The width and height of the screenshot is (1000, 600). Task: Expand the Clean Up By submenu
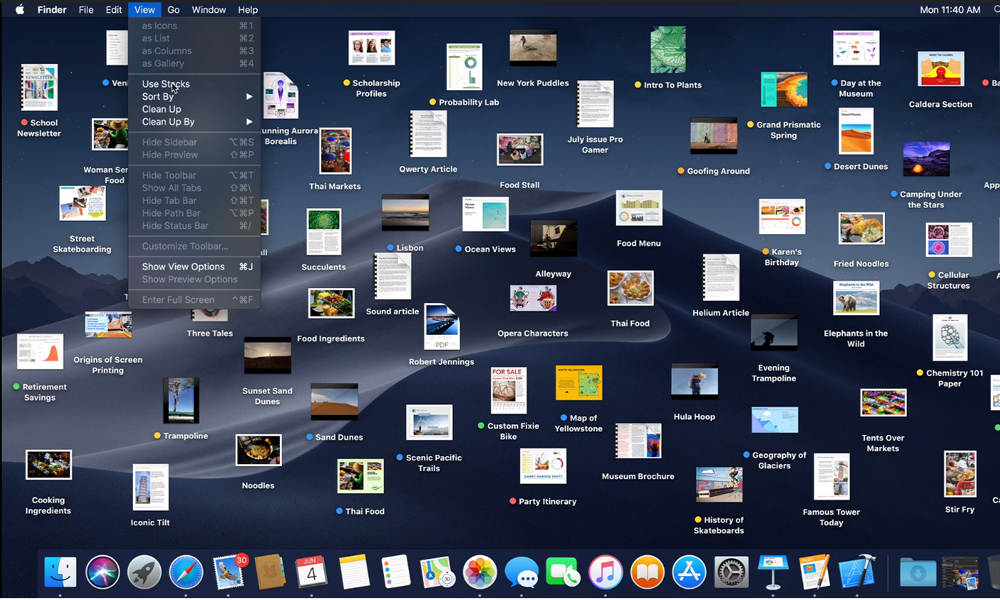tap(168, 122)
